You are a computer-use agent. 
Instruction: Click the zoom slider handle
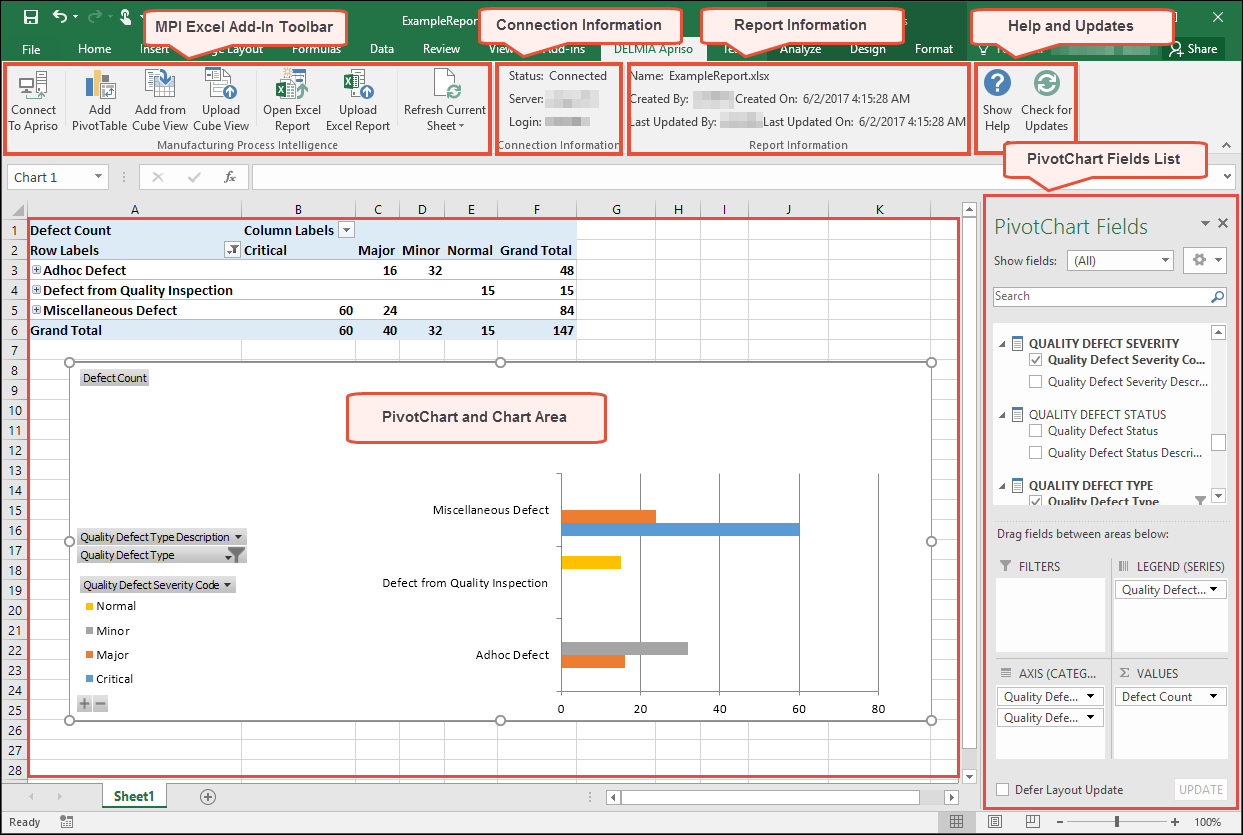(x=1116, y=821)
